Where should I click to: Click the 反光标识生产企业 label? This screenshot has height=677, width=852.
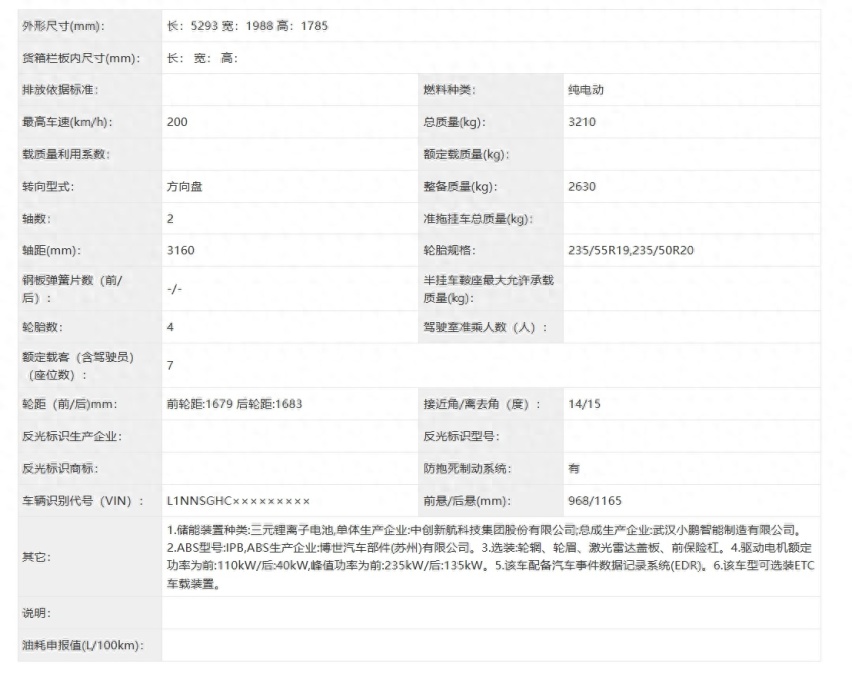(x=72, y=436)
